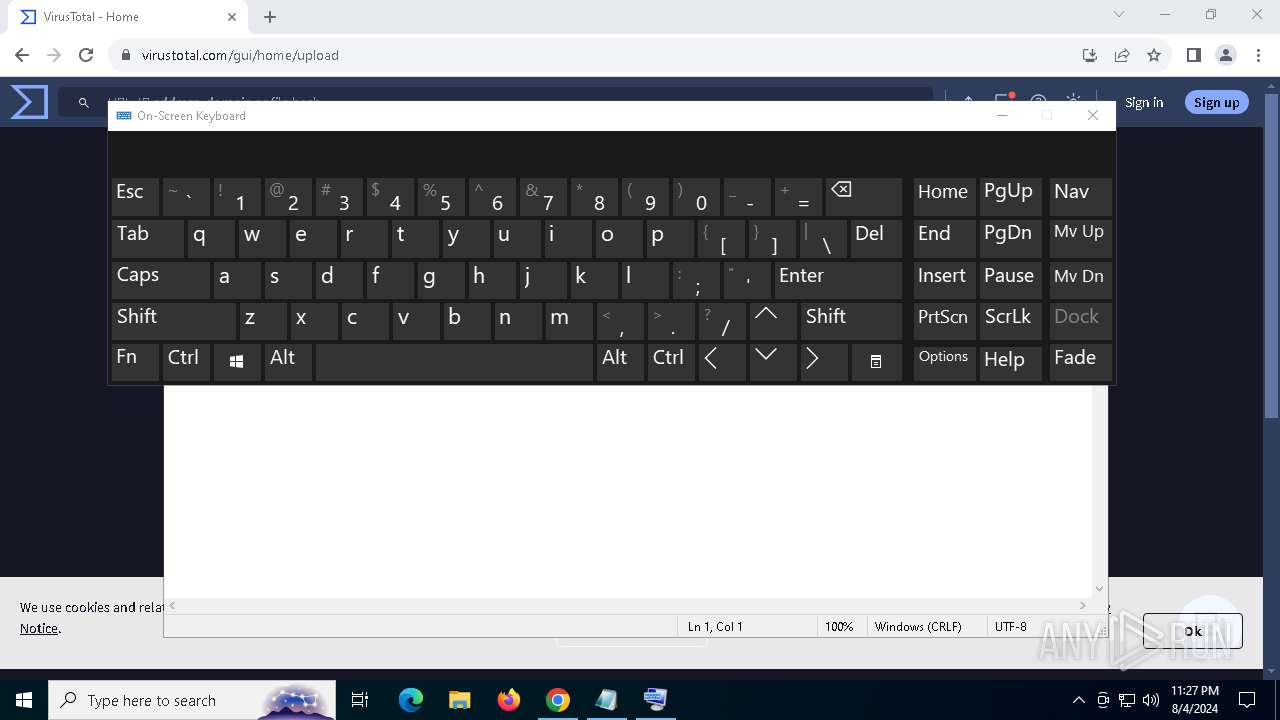Open the Chrome three-dot menu
Image resolution: width=1280 pixels, height=720 pixels.
coord(1258,55)
